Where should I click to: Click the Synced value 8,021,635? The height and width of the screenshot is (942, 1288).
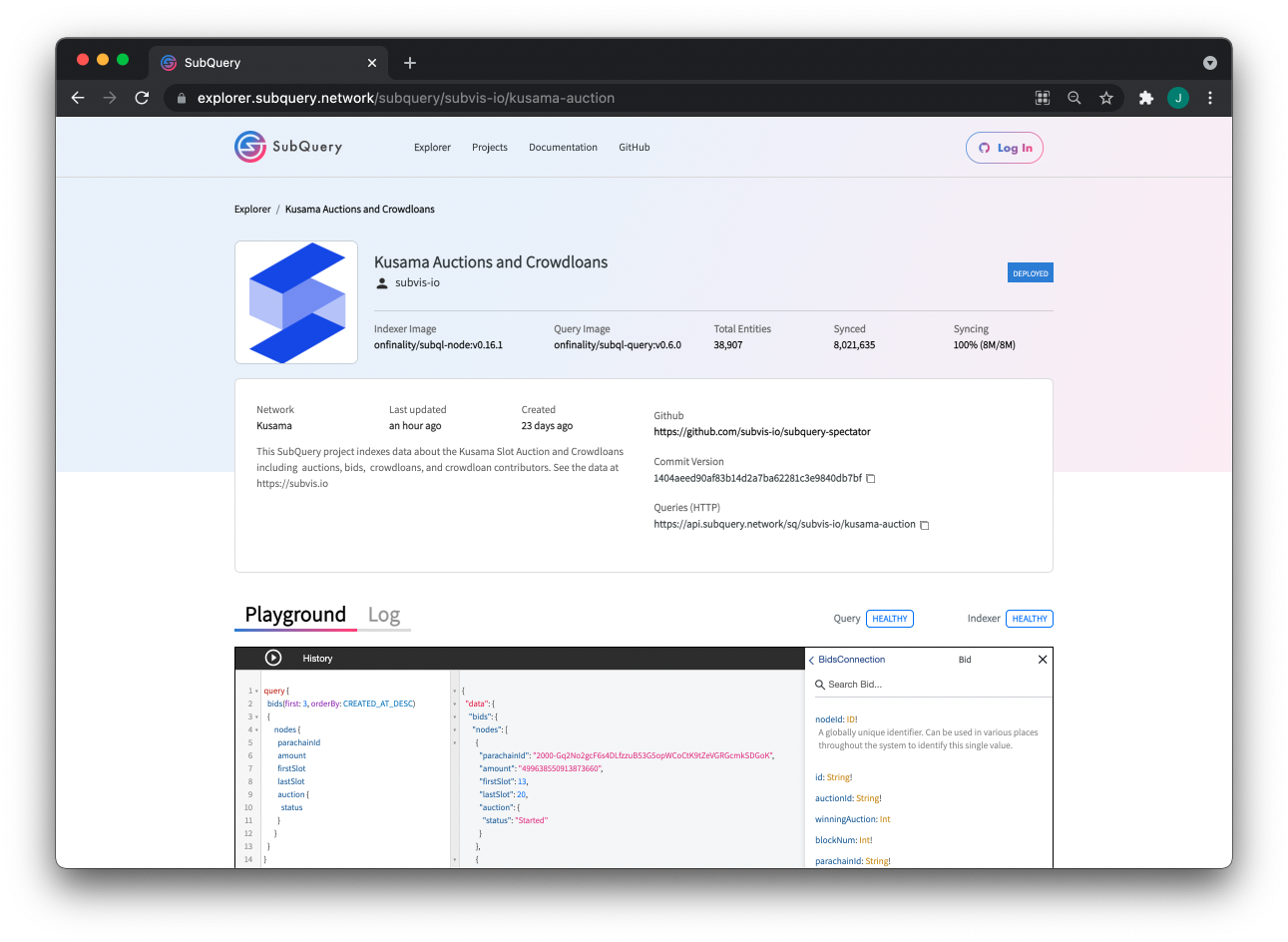854,345
